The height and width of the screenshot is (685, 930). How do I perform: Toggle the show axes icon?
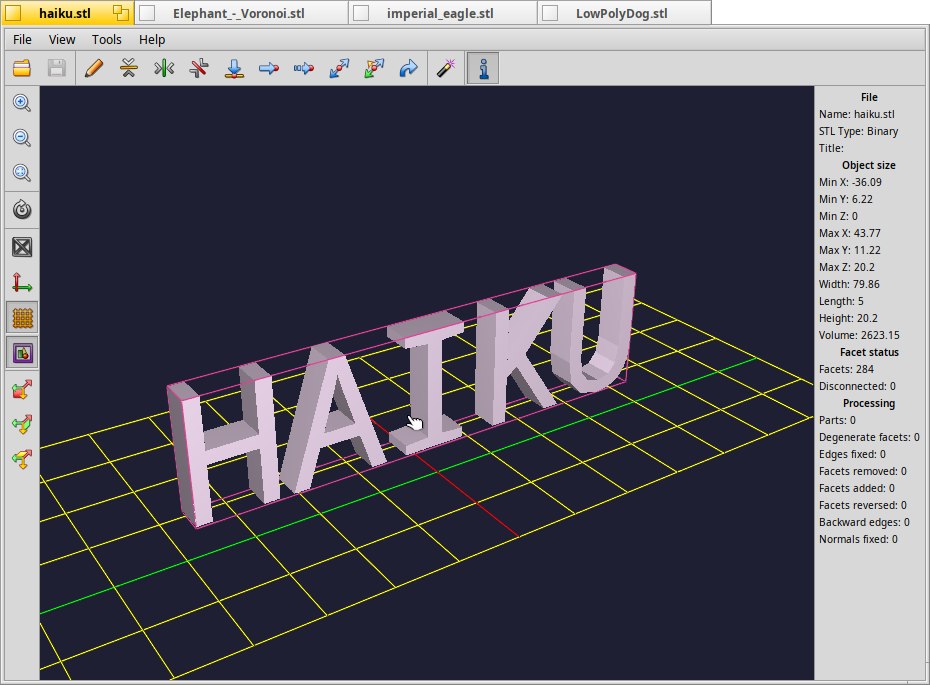click(x=22, y=282)
